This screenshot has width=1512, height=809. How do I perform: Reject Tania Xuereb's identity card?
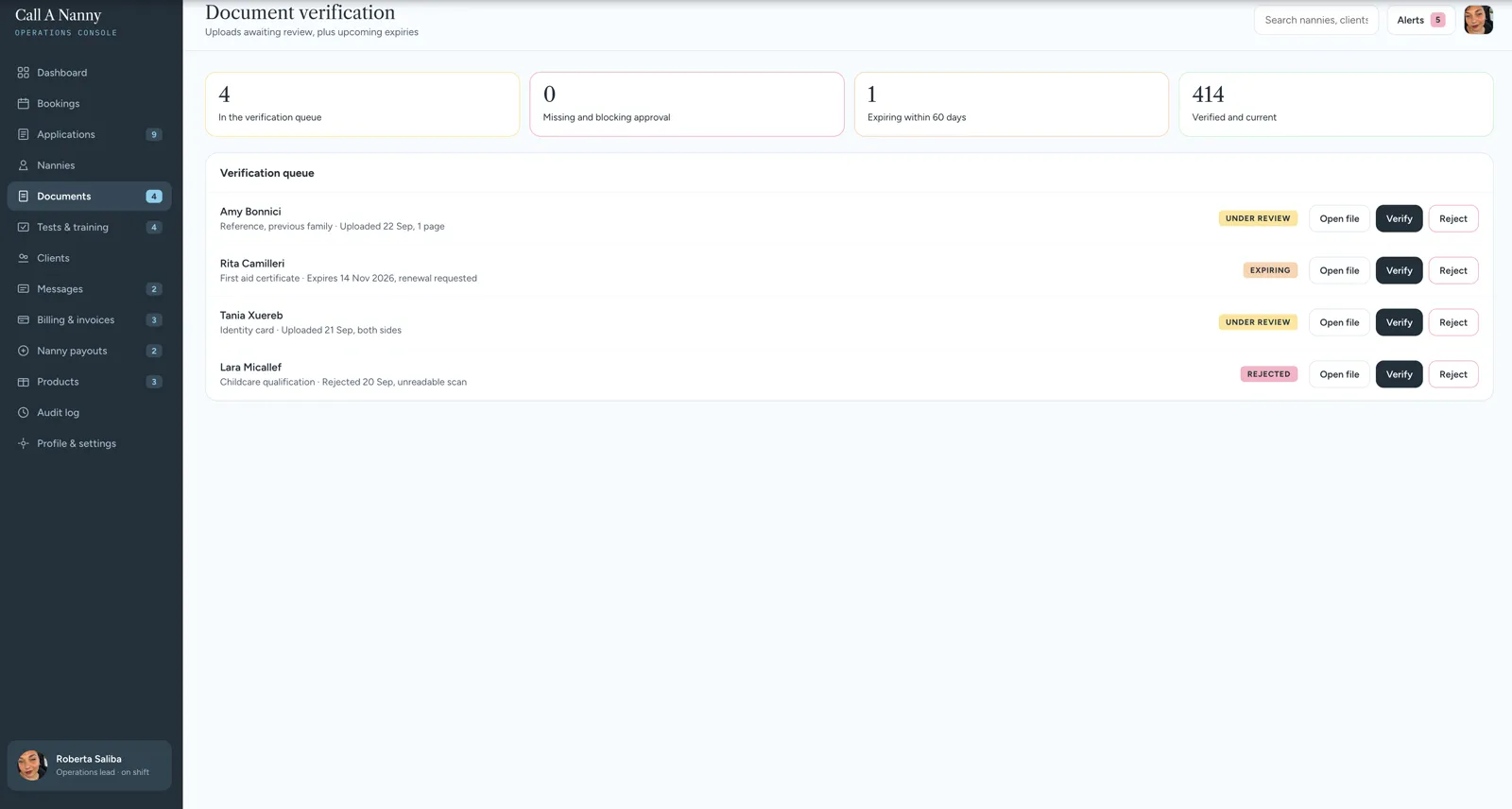(x=1452, y=322)
